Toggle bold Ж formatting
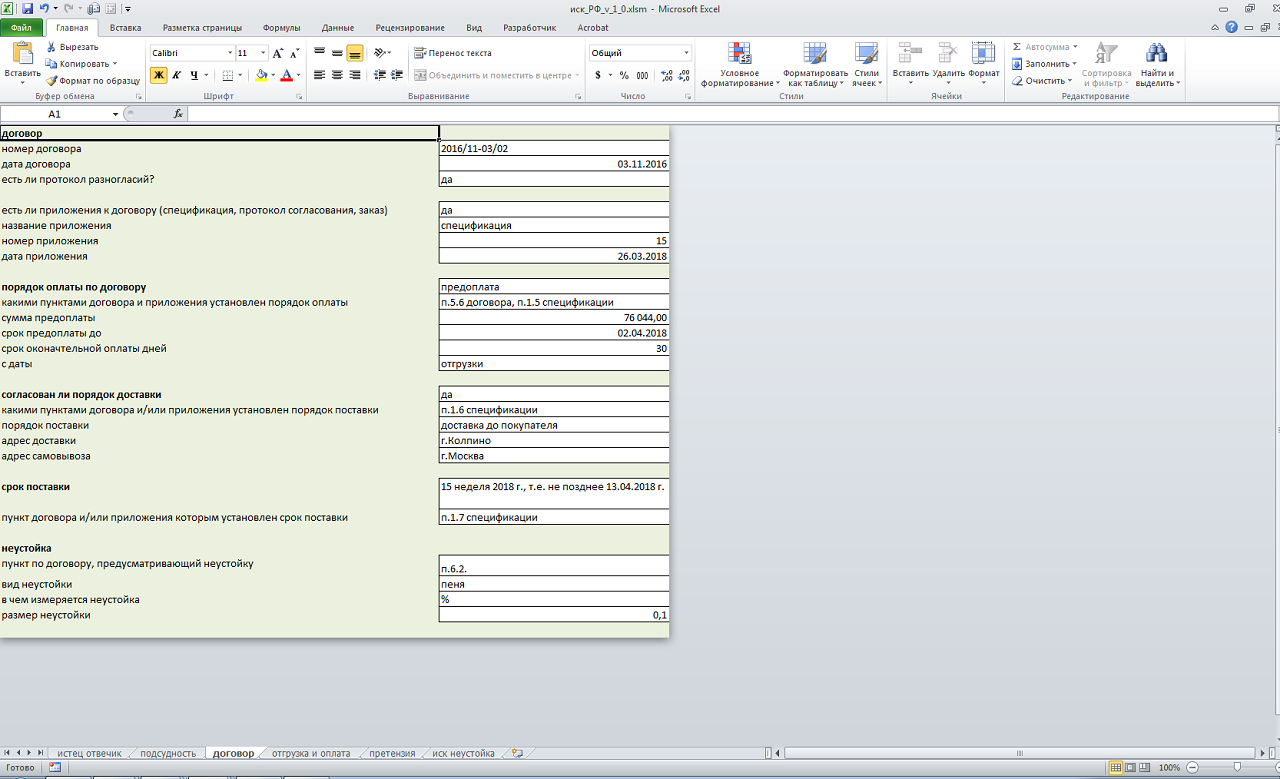The image size is (1280, 779). point(158,75)
